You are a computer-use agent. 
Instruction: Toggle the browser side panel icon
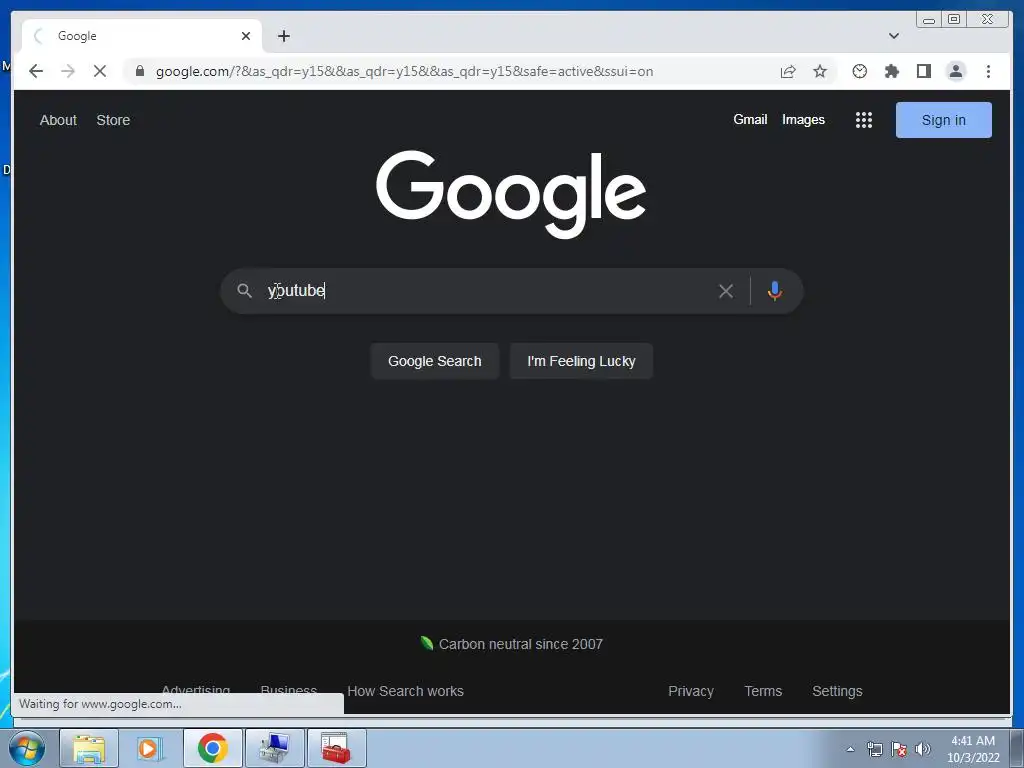coord(923,71)
